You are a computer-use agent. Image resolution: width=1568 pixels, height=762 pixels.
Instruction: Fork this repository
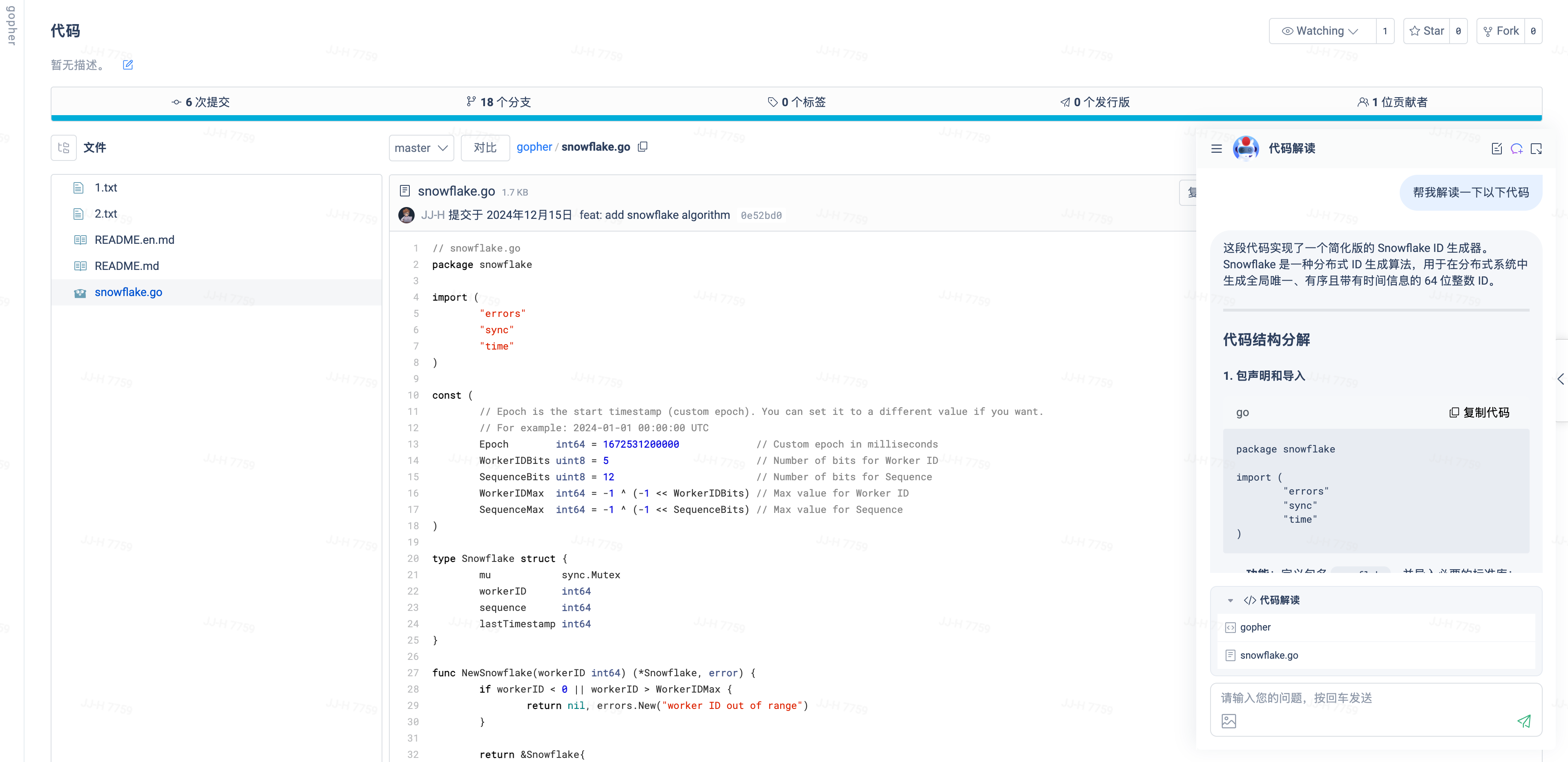click(1501, 31)
